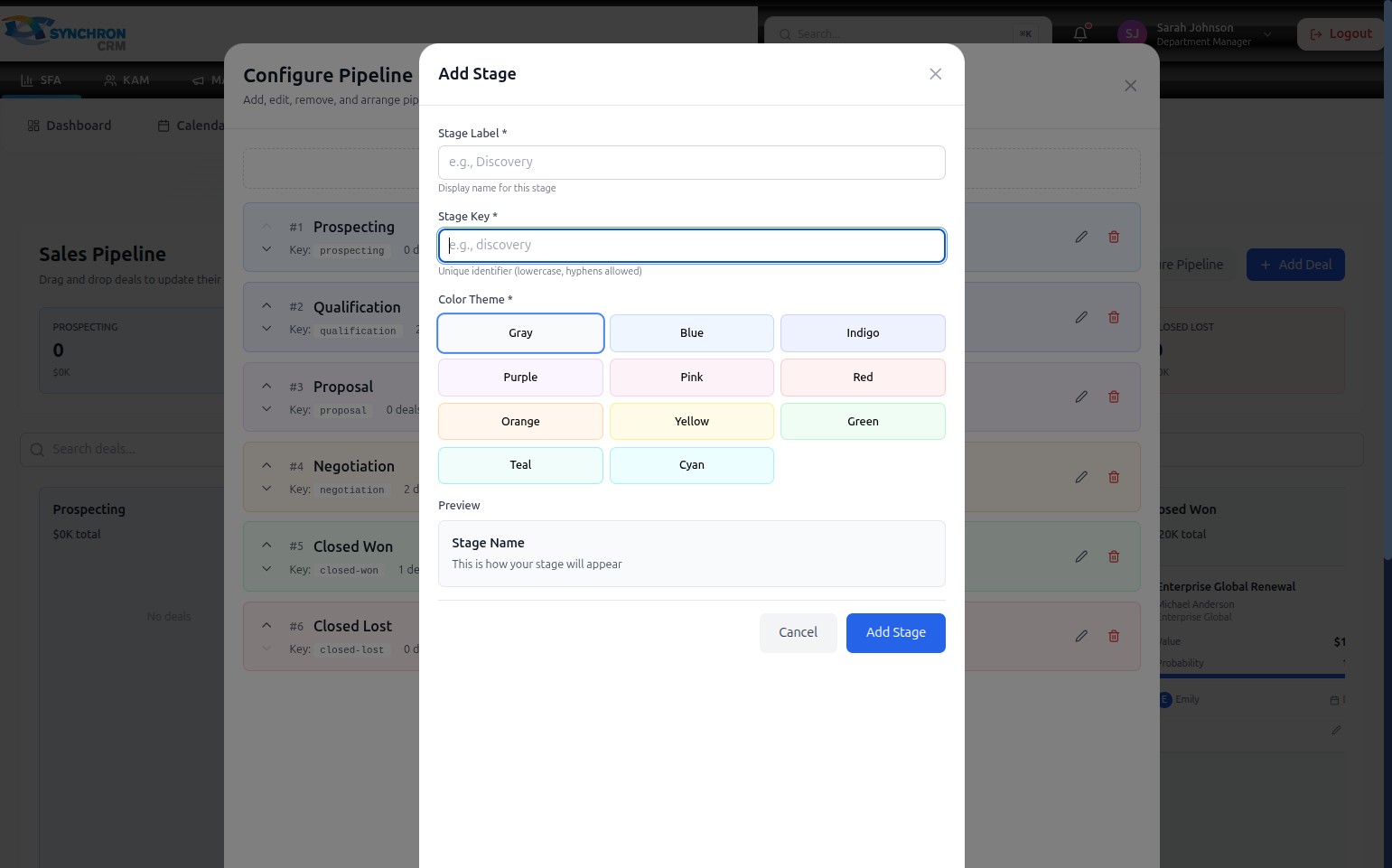The width and height of the screenshot is (1392, 868).
Task: Move Qualification stage down with chevron
Action: point(266,329)
